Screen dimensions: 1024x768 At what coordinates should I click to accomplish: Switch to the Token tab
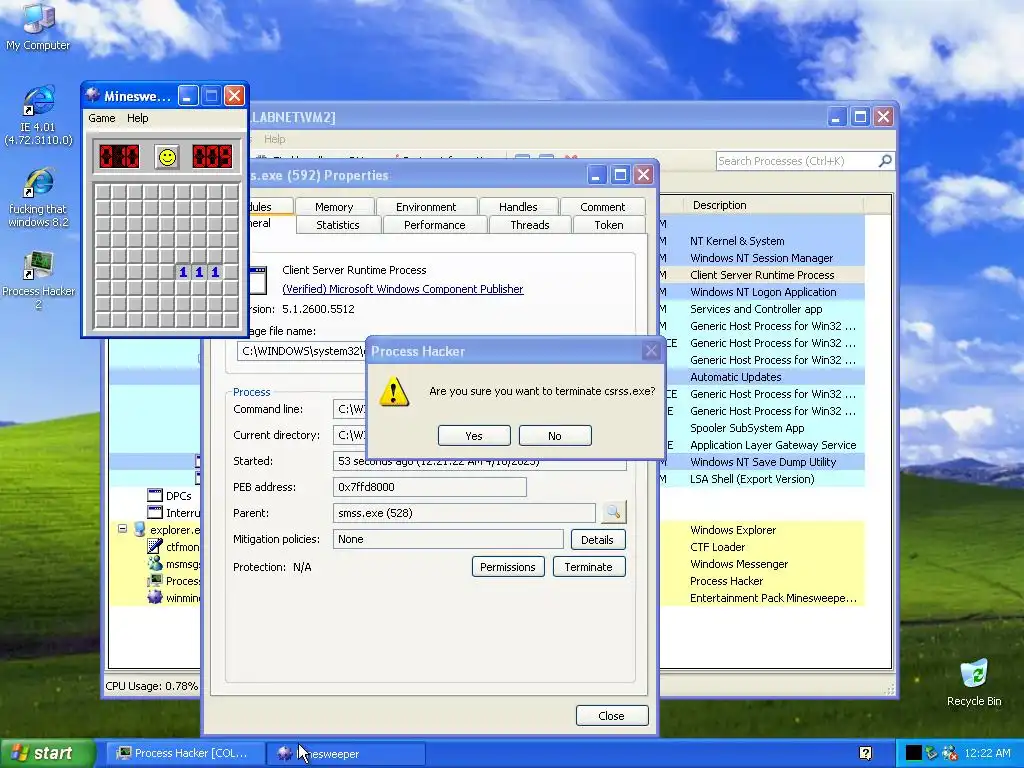[609, 225]
